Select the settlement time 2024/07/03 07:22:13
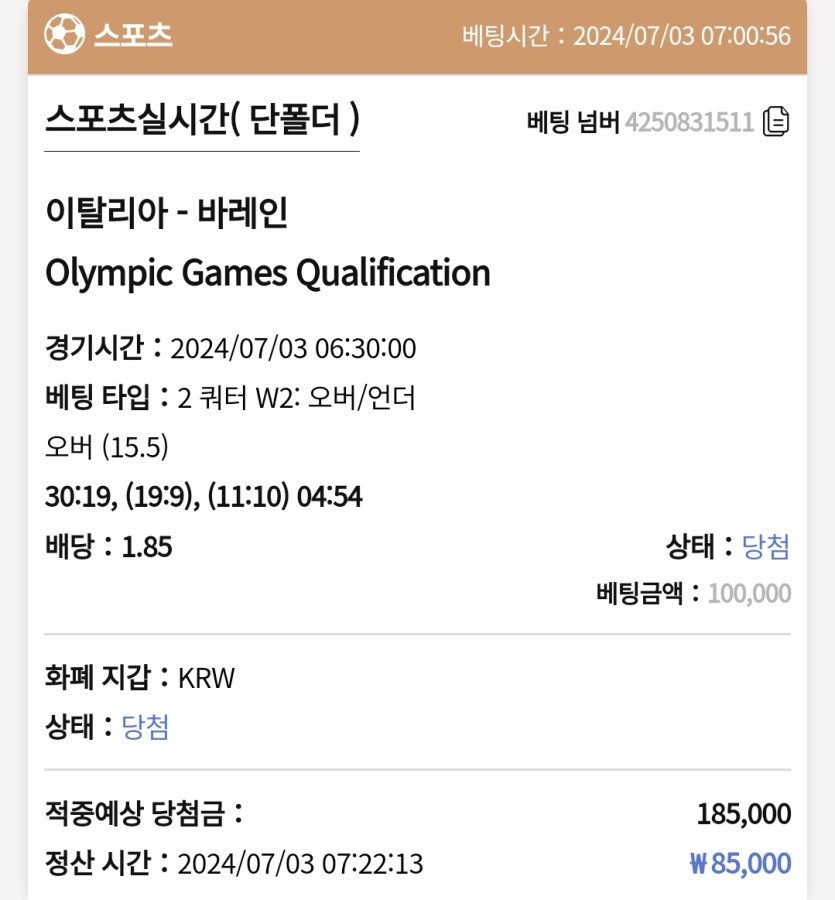This screenshot has height=900, width=835. [x=300, y=864]
